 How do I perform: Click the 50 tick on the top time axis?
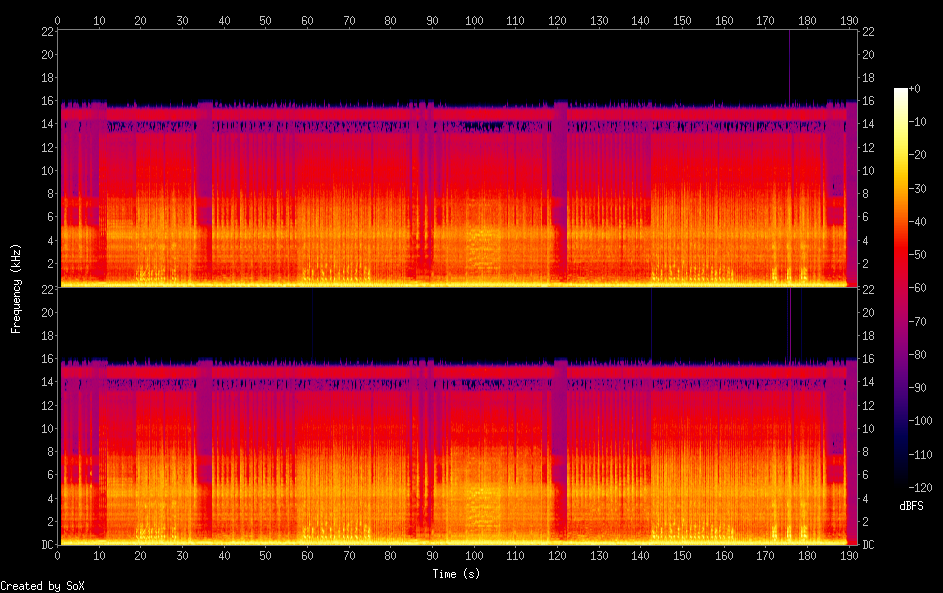[265, 19]
